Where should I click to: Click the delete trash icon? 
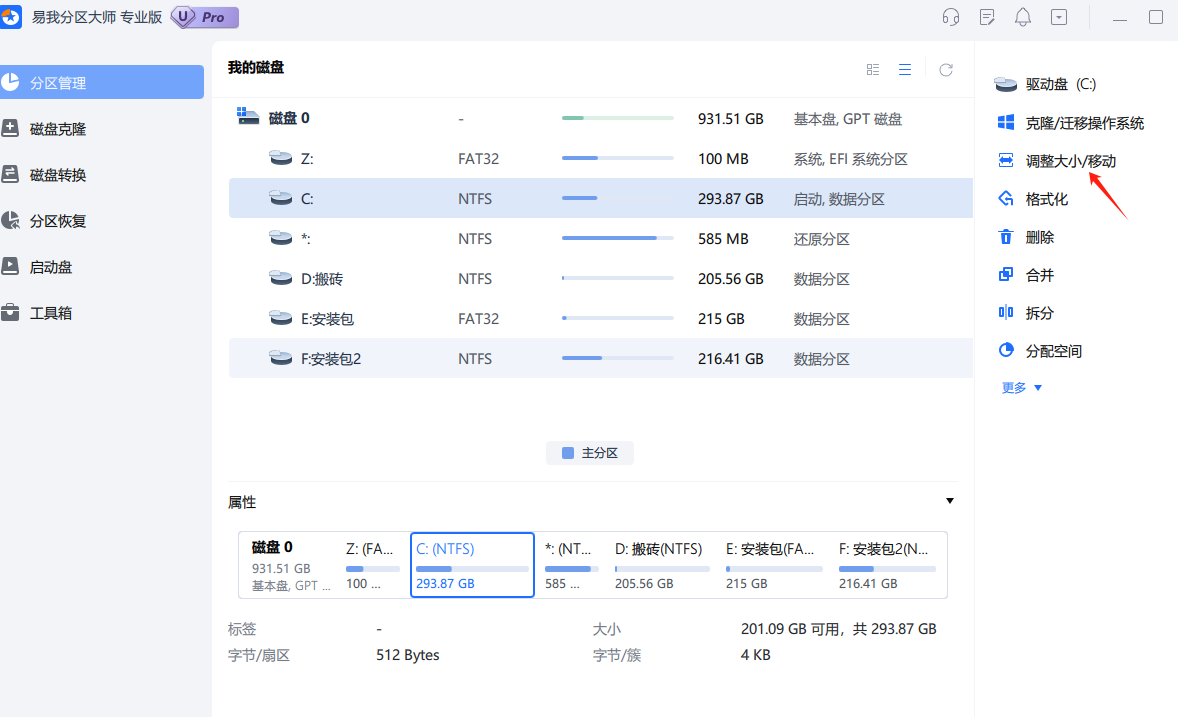1006,237
